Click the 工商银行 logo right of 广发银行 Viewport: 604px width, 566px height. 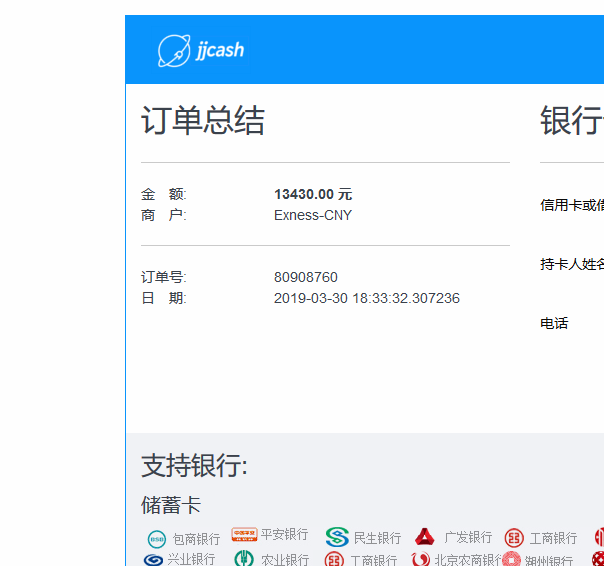click(514, 538)
